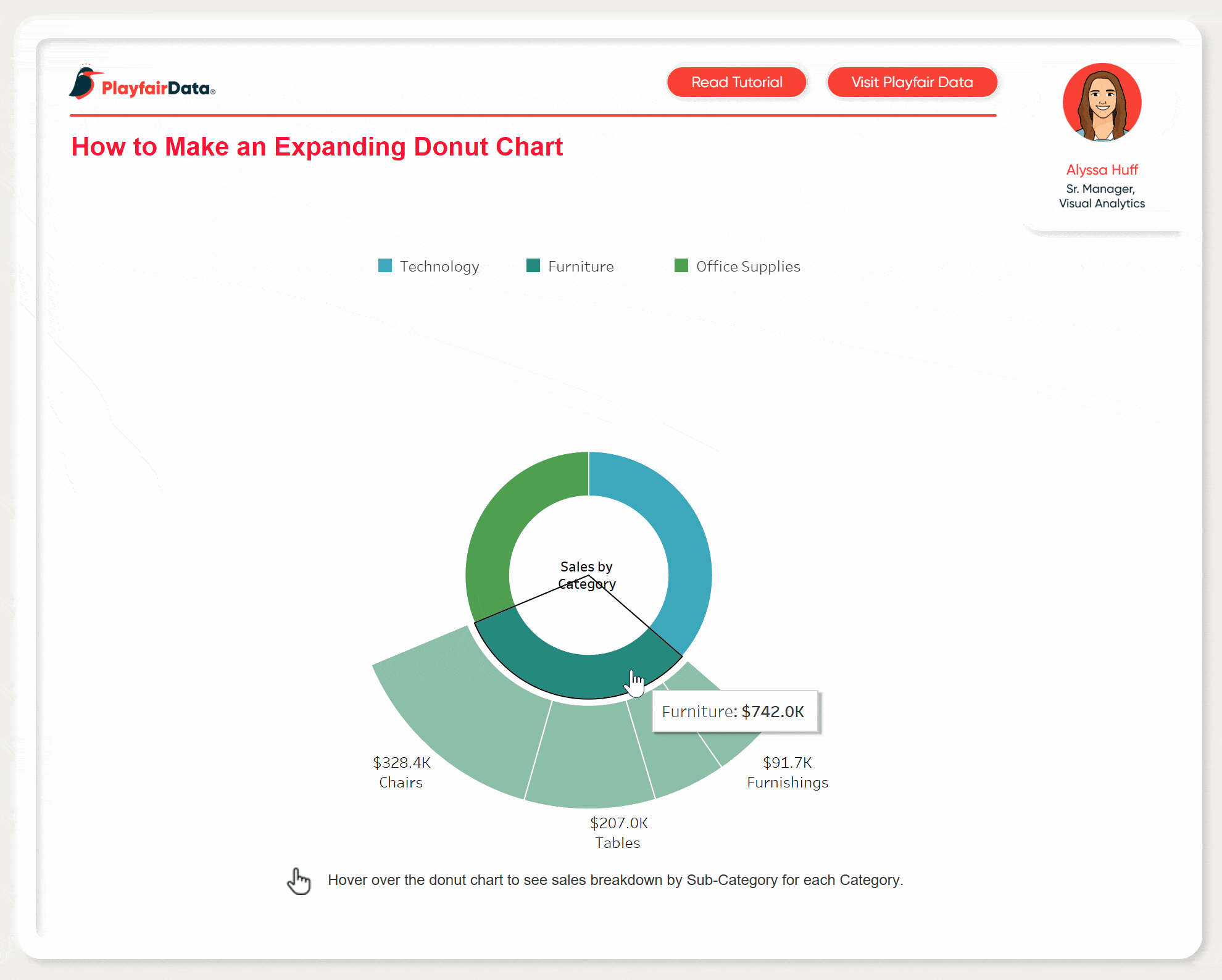Select the Technology legend label
Image resolution: width=1222 pixels, height=980 pixels.
pos(439,267)
